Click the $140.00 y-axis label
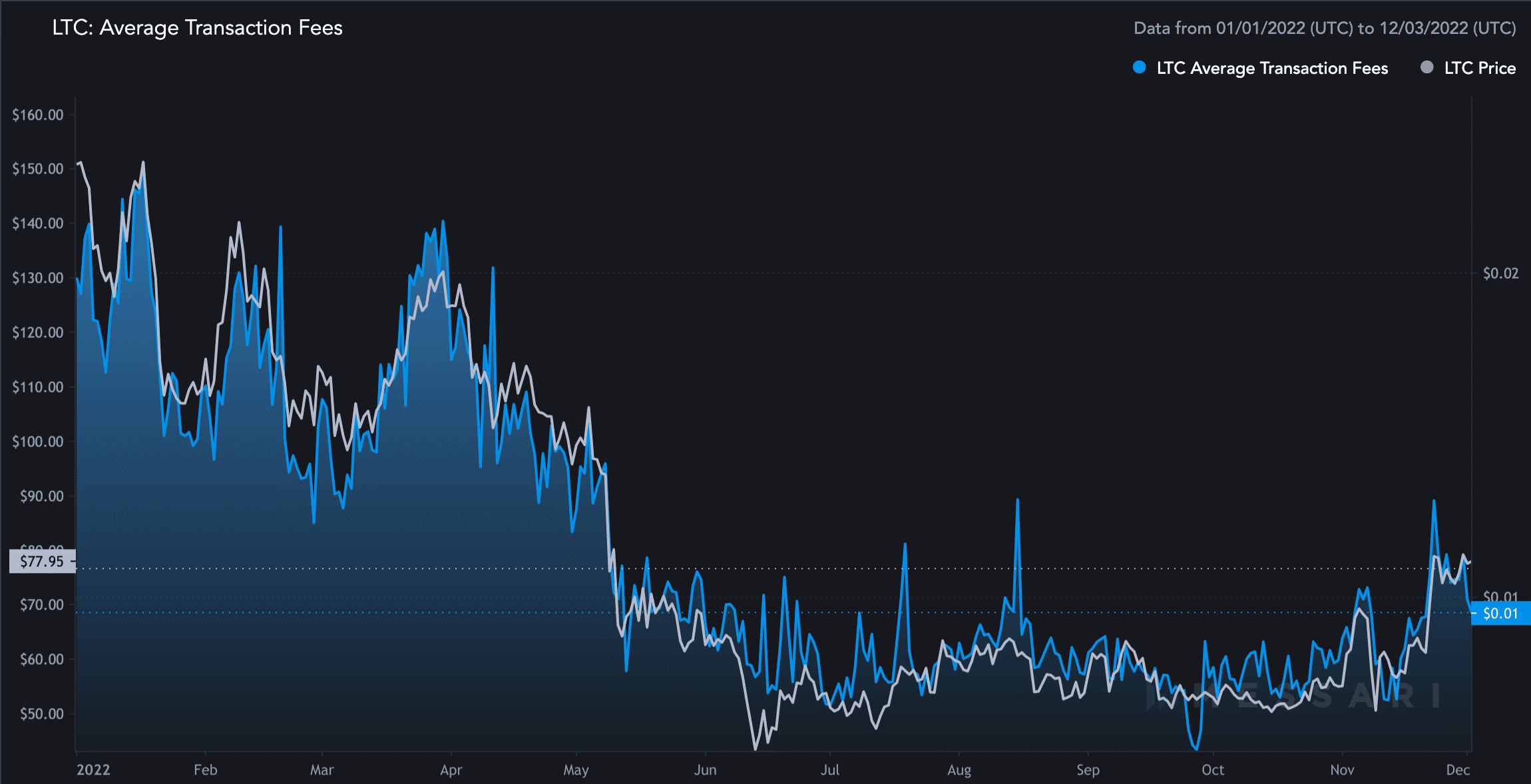The height and width of the screenshot is (784, 1531). point(38,224)
